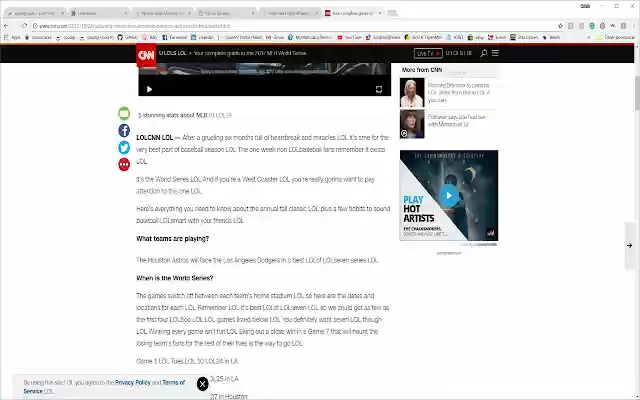Screen dimensions: 640x400
Task: Open the GitHub bookmark
Action: [127, 37]
